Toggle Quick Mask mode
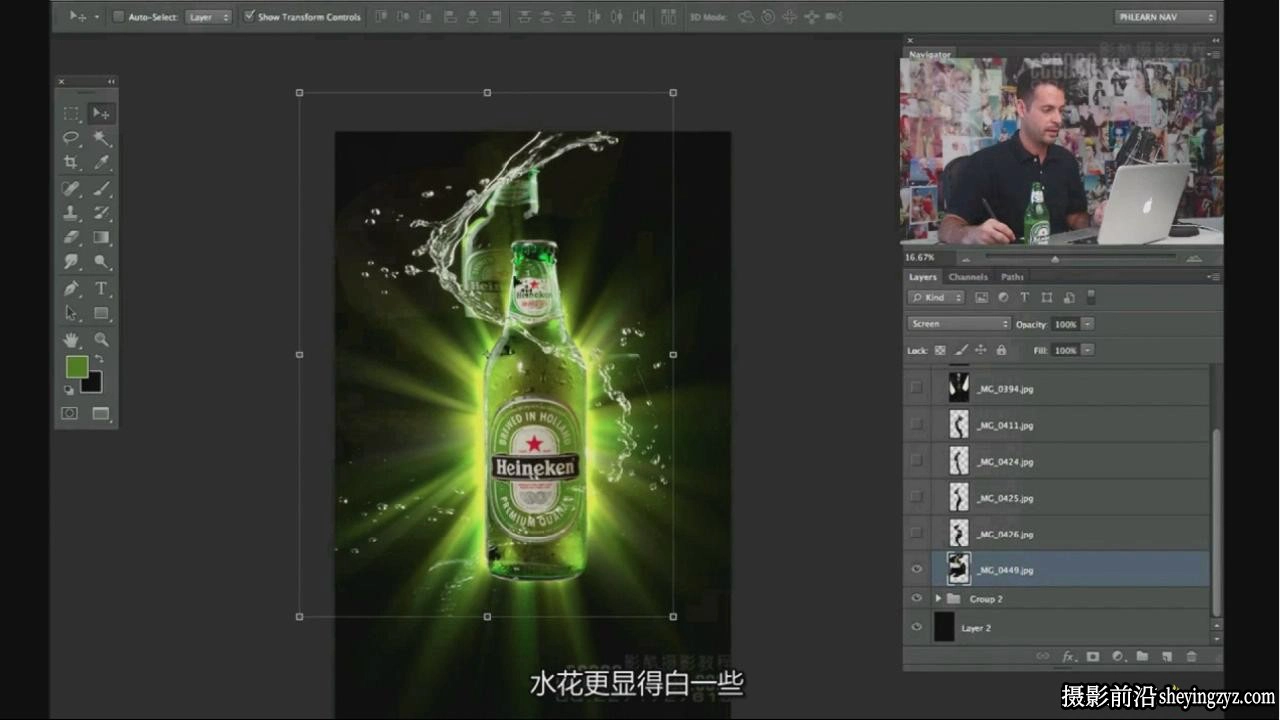The width and height of the screenshot is (1280, 720). tap(70, 413)
